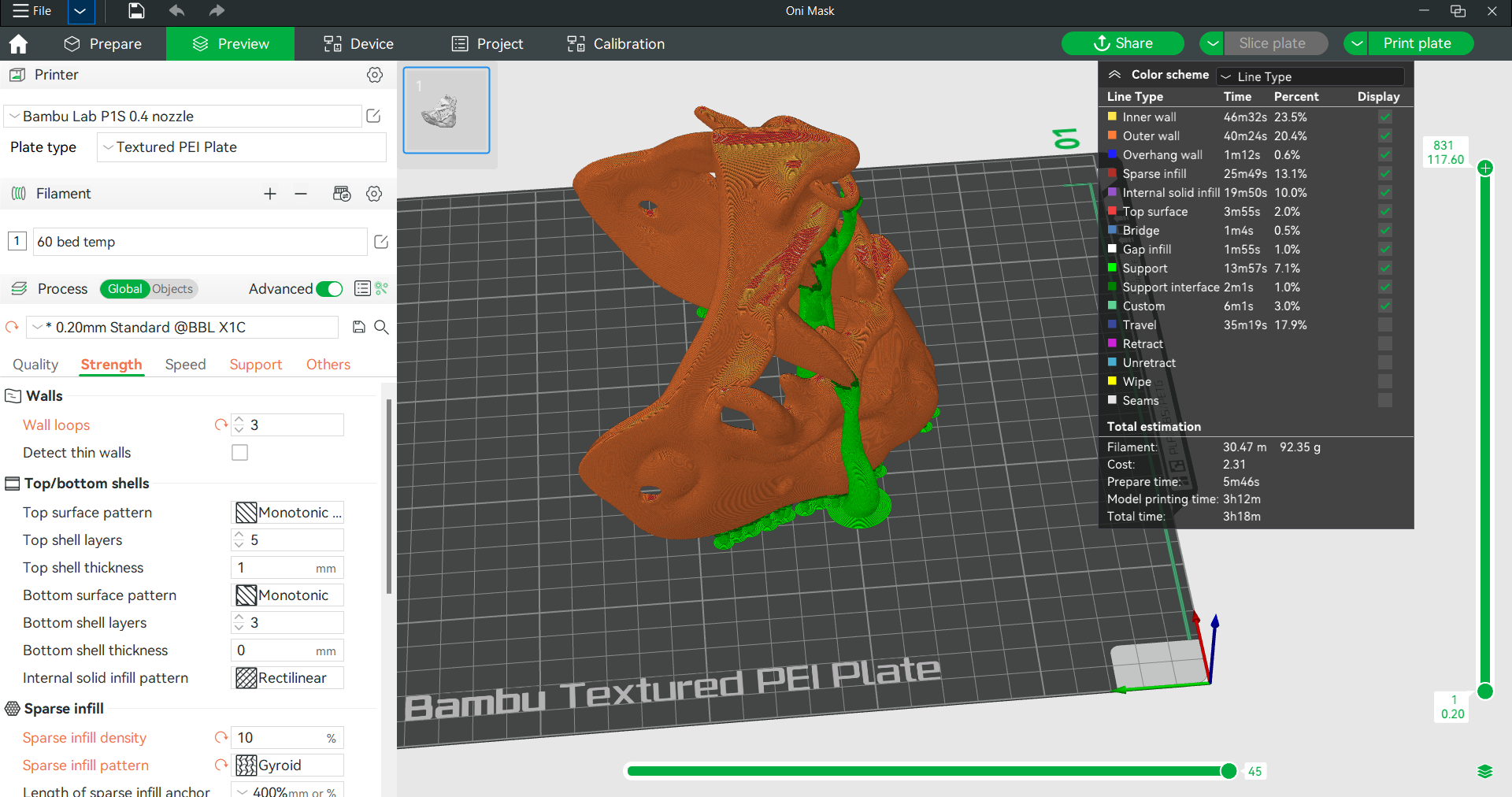
Task: Open the Plate type dropdown
Action: coord(242,147)
